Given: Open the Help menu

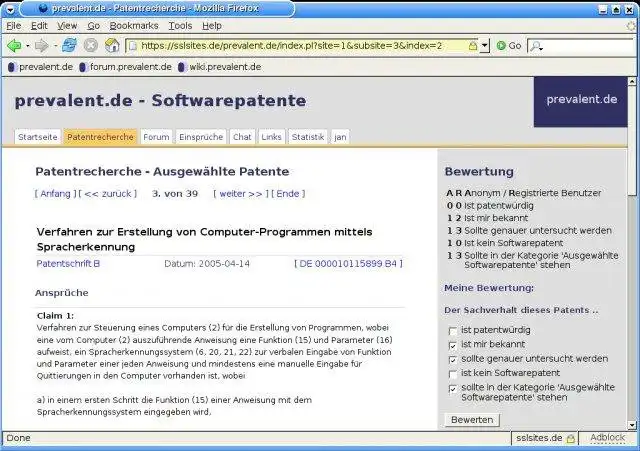Looking at the screenshot, I should pyautogui.click(x=212, y=26).
